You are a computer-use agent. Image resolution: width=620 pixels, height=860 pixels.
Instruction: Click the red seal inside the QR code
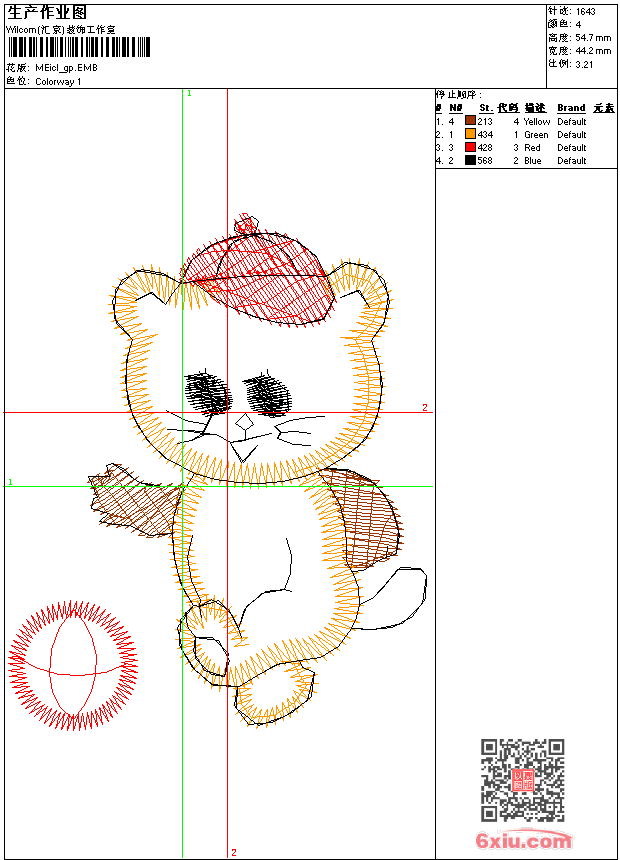[x=523, y=780]
